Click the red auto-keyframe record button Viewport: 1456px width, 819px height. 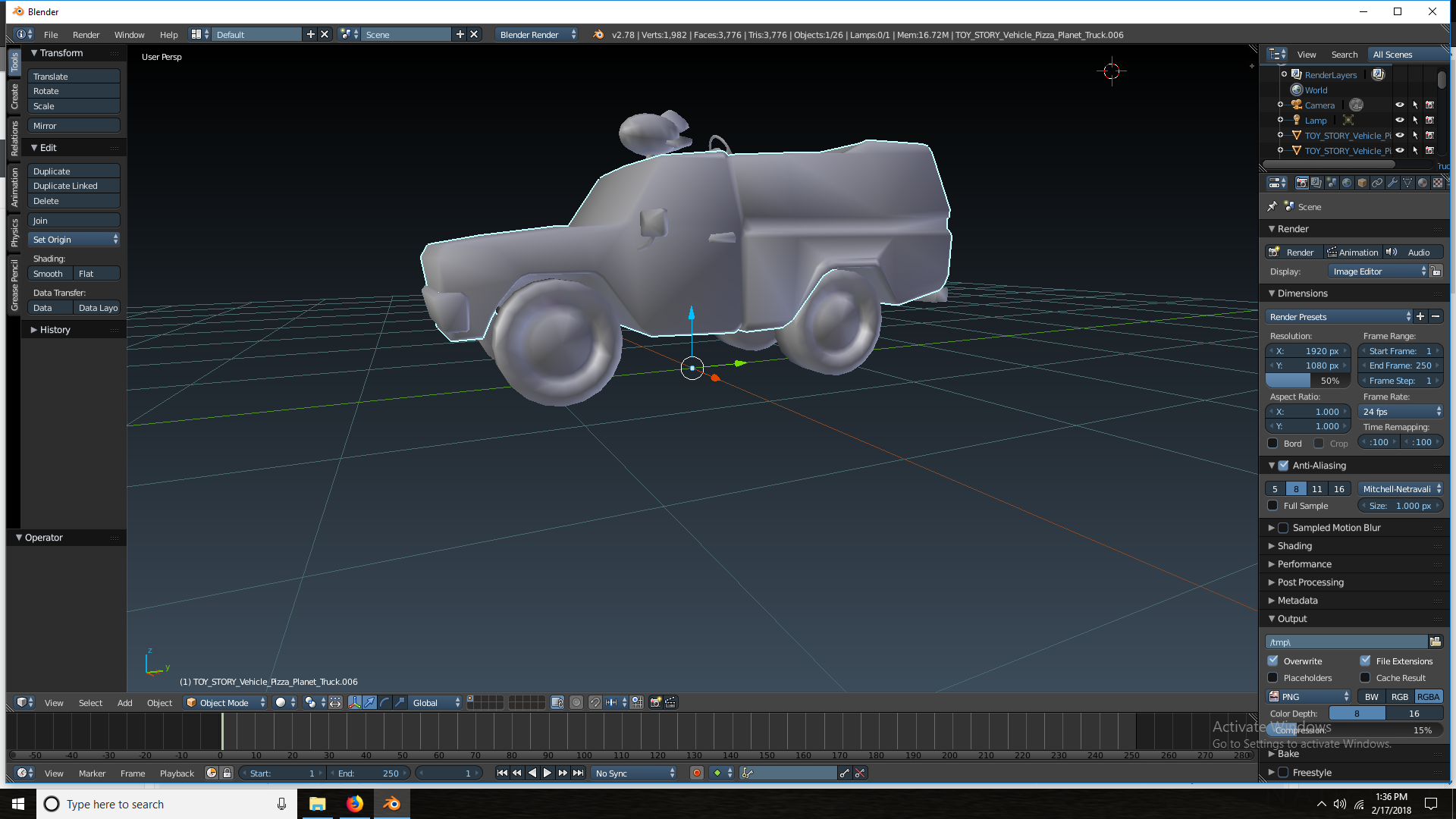[x=696, y=773]
